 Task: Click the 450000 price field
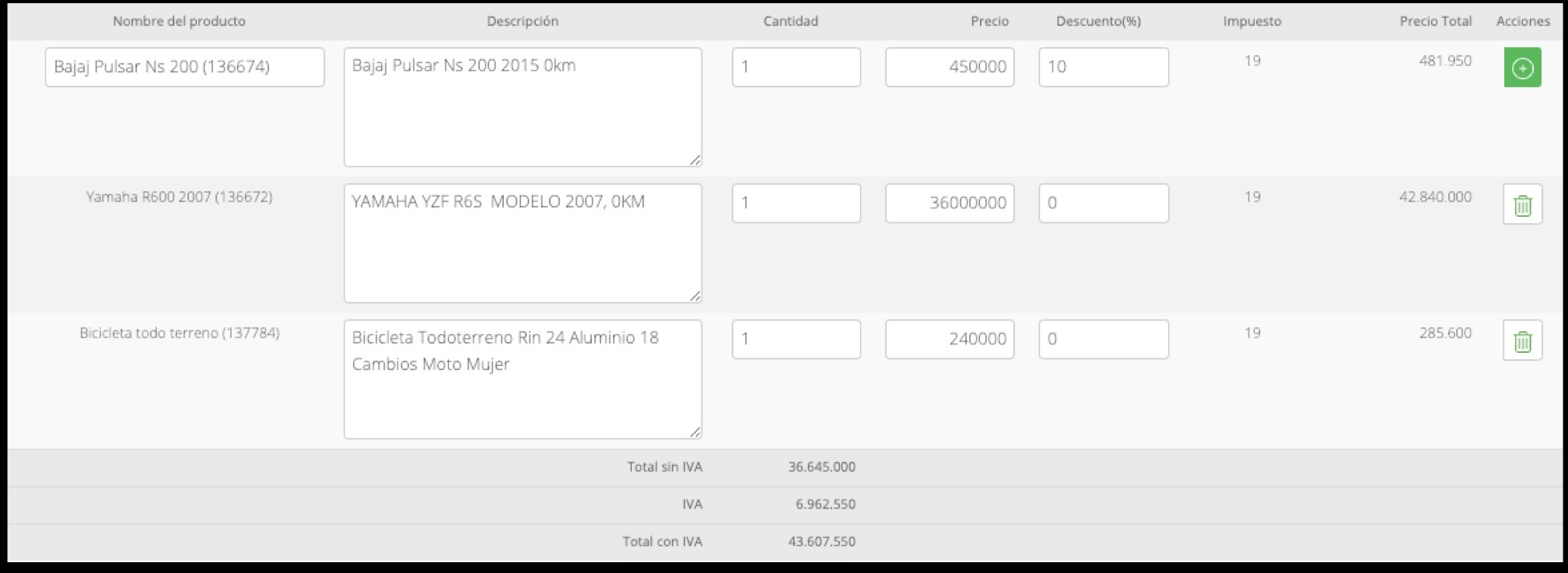click(x=949, y=67)
